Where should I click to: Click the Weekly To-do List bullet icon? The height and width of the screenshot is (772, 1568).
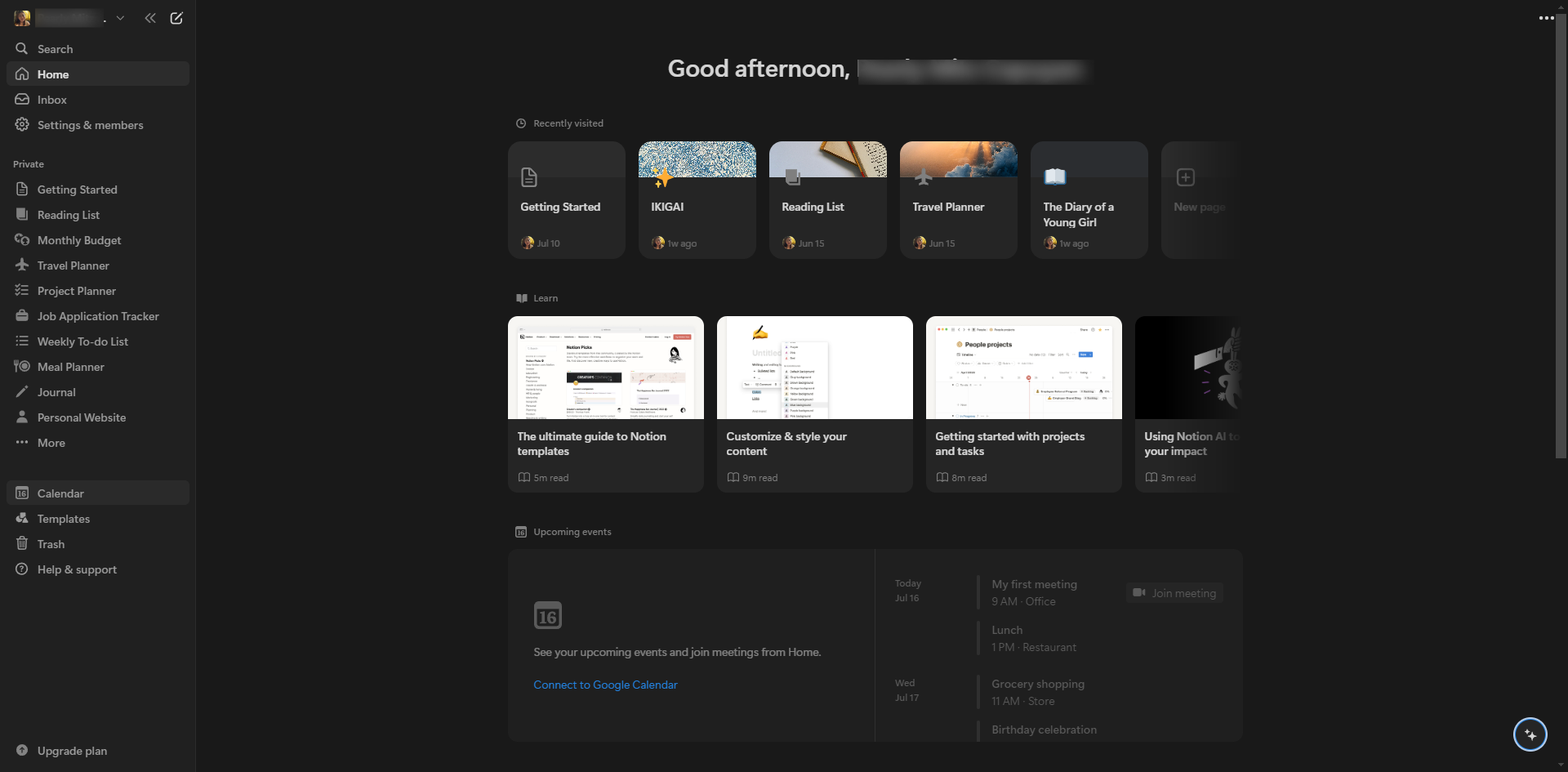pos(22,341)
